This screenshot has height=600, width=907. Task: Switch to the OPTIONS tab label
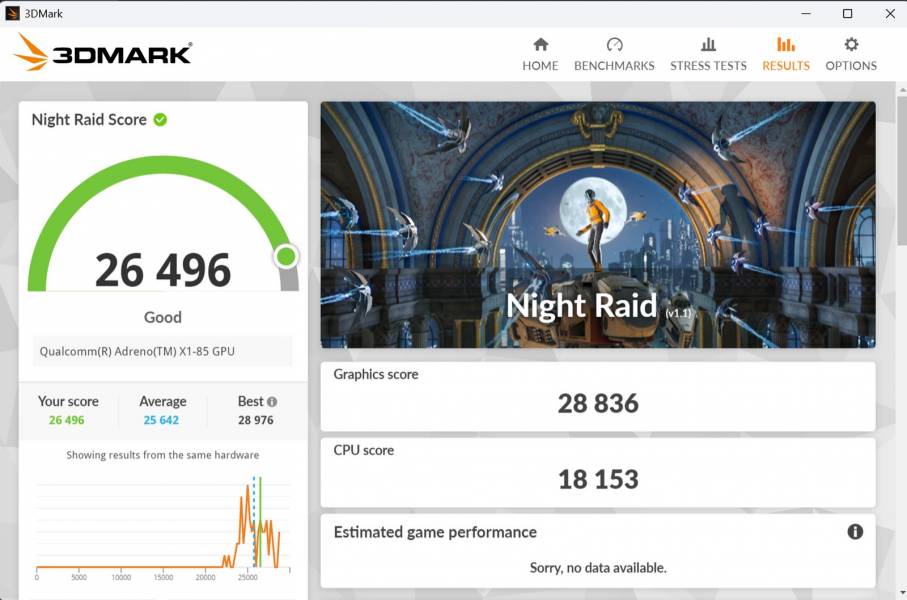(851, 66)
